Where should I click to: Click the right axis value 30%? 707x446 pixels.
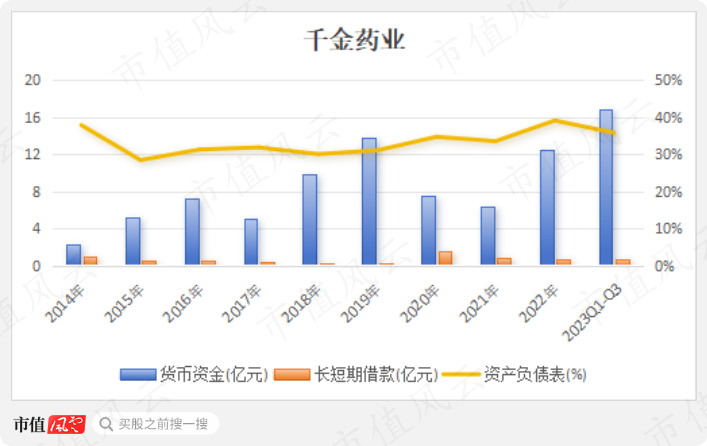tap(668, 155)
